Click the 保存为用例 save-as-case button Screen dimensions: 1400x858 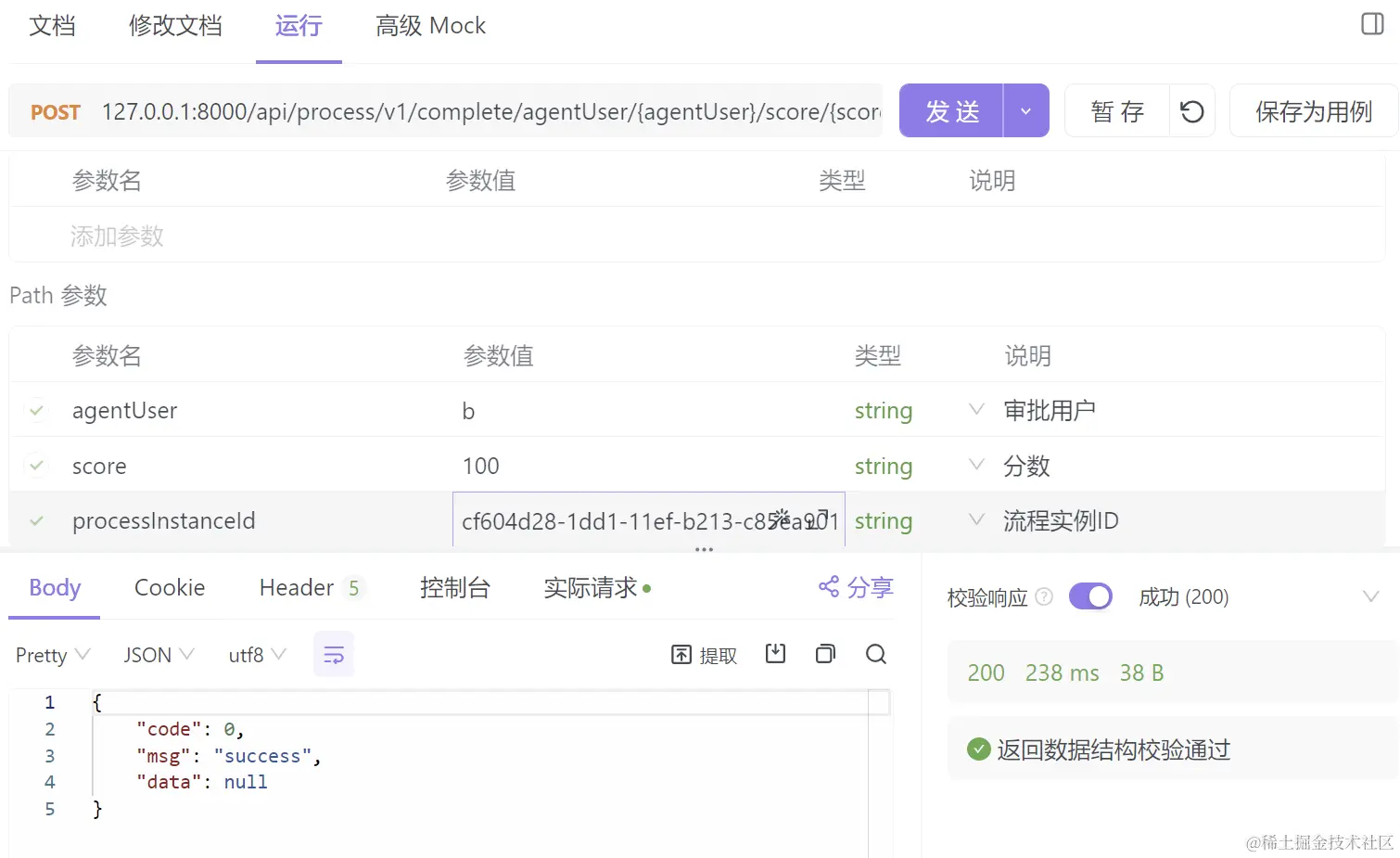click(x=1313, y=110)
